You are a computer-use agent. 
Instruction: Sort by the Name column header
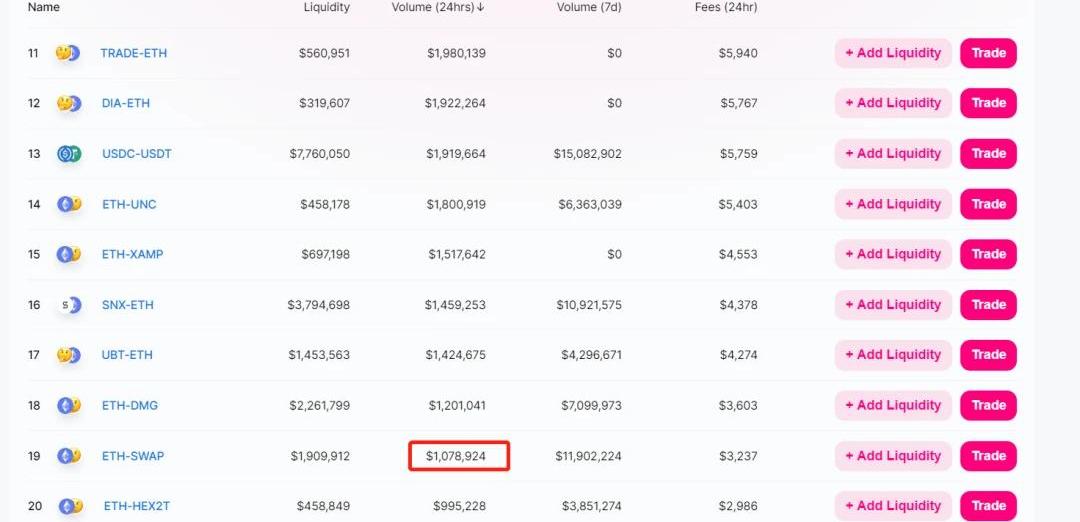(44, 7)
